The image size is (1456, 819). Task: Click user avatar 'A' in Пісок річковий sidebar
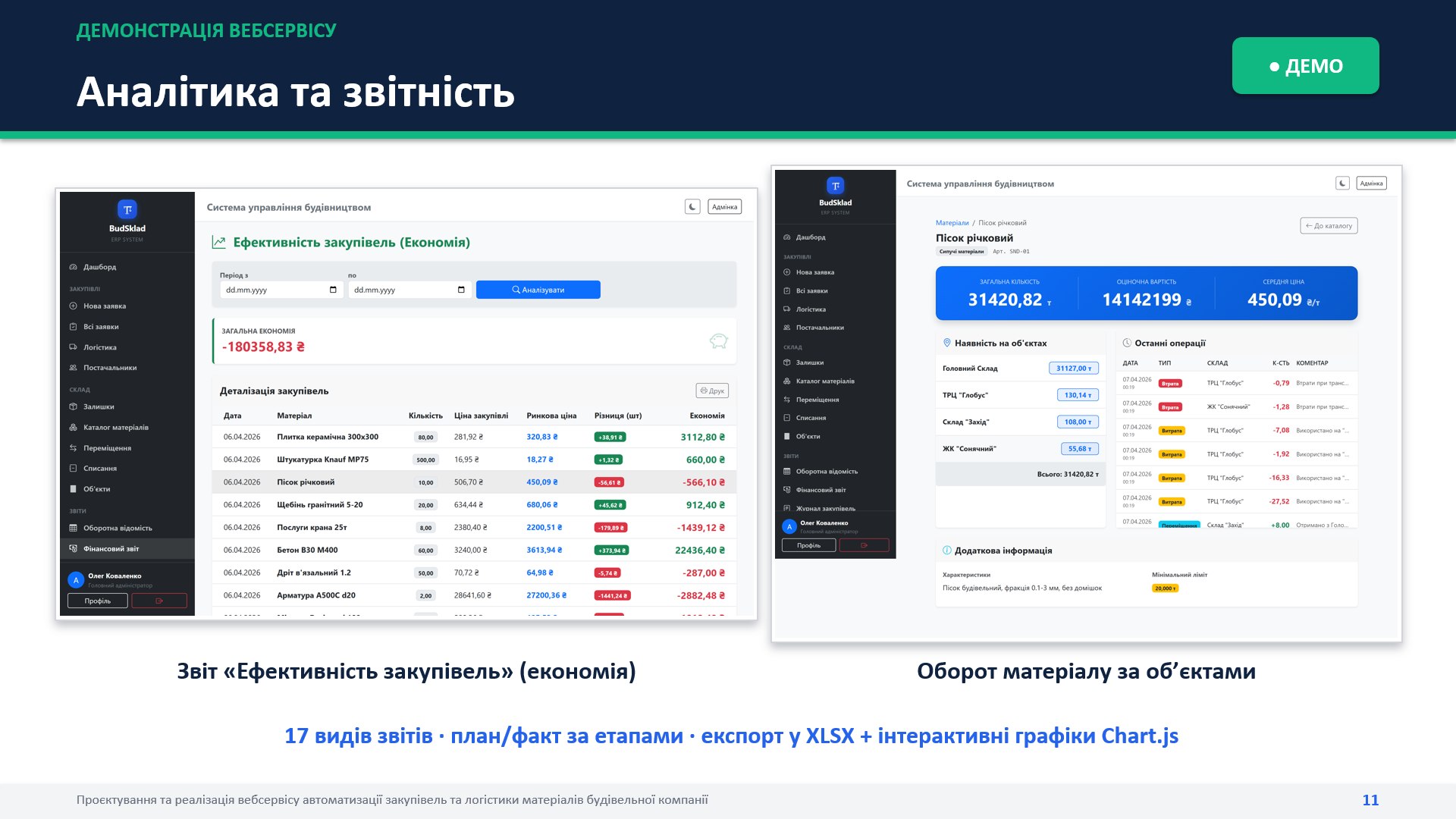click(x=789, y=526)
